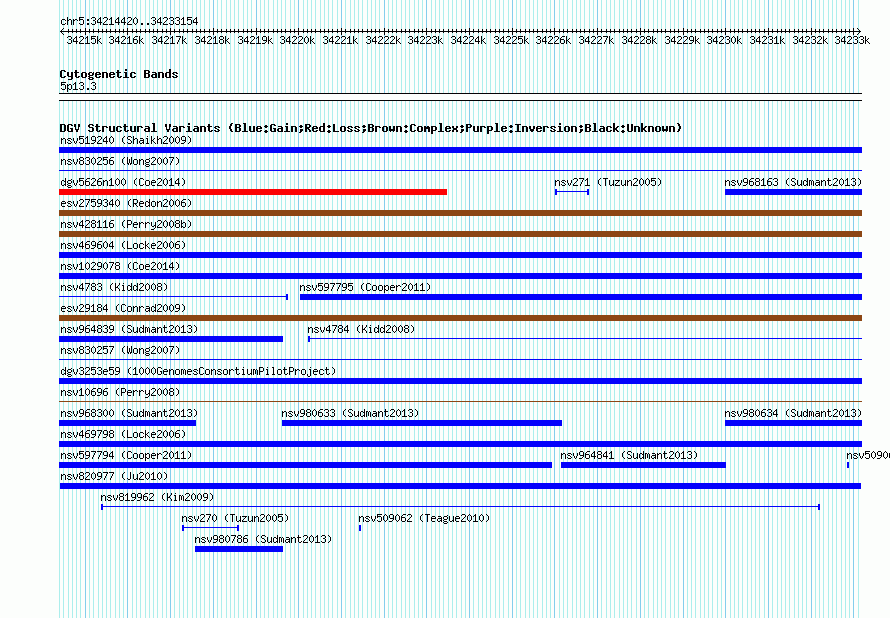Open nsv964839 (Sudmant2013) label
The height and width of the screenshot is (618, 890).
129,329
